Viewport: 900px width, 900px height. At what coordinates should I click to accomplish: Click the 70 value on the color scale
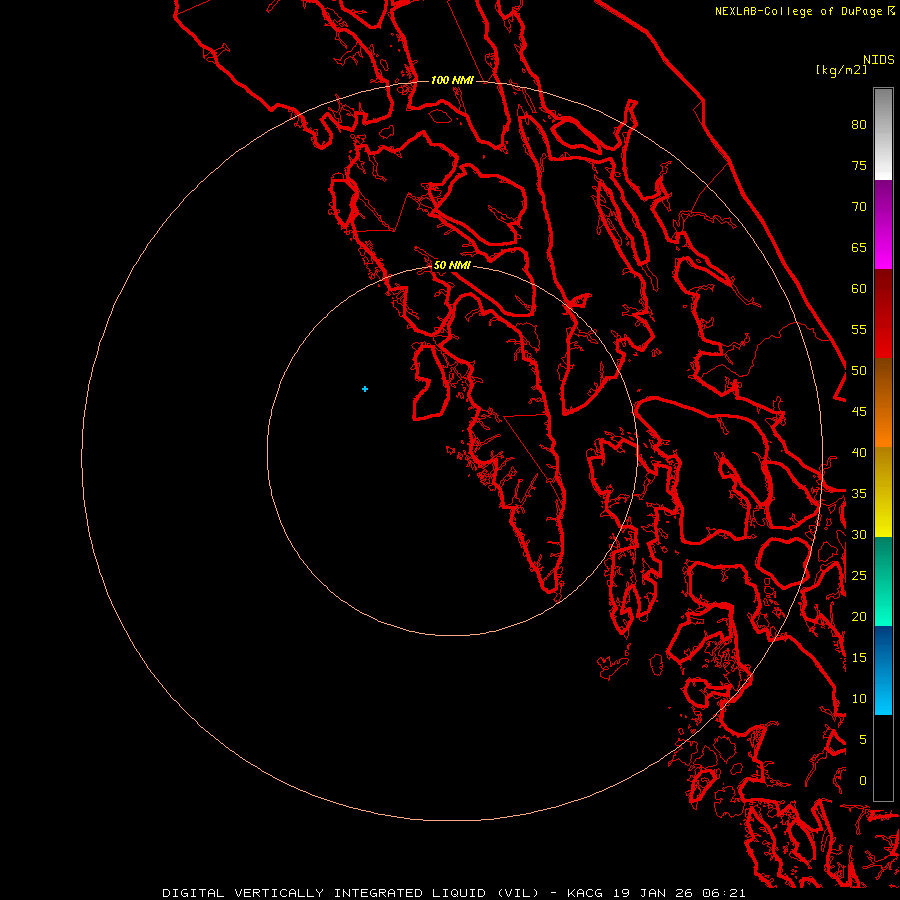pyautogui.click(x=859, y=207)
